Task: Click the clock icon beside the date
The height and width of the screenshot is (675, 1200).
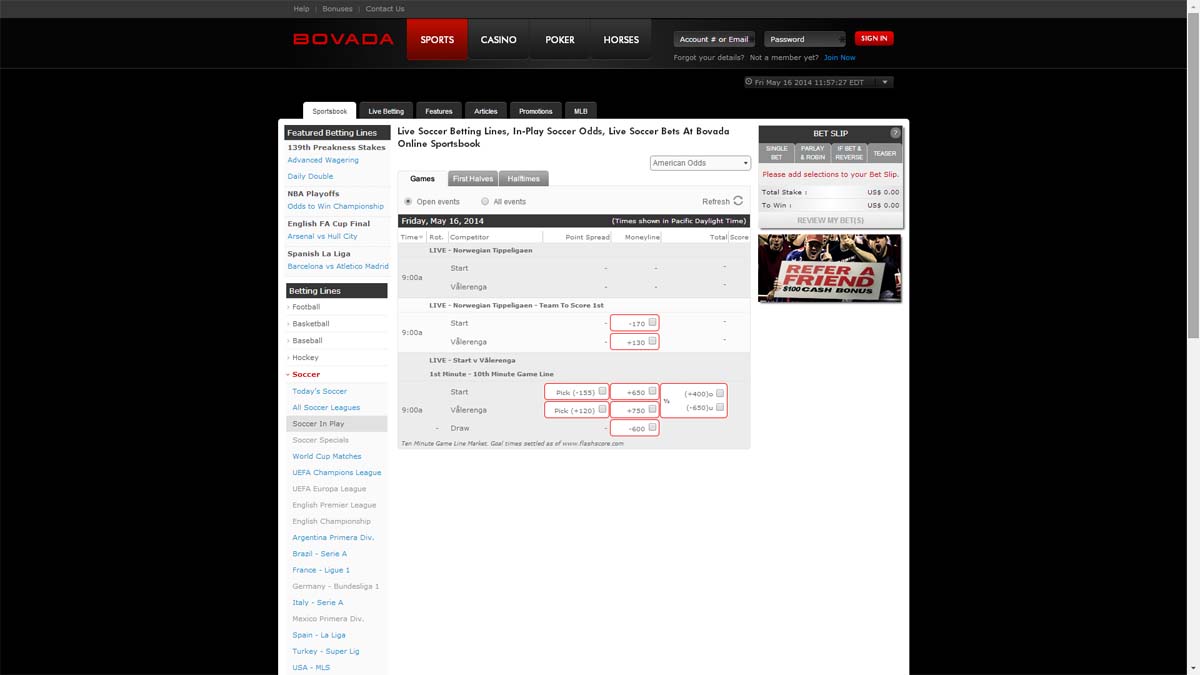Action: 749,83
